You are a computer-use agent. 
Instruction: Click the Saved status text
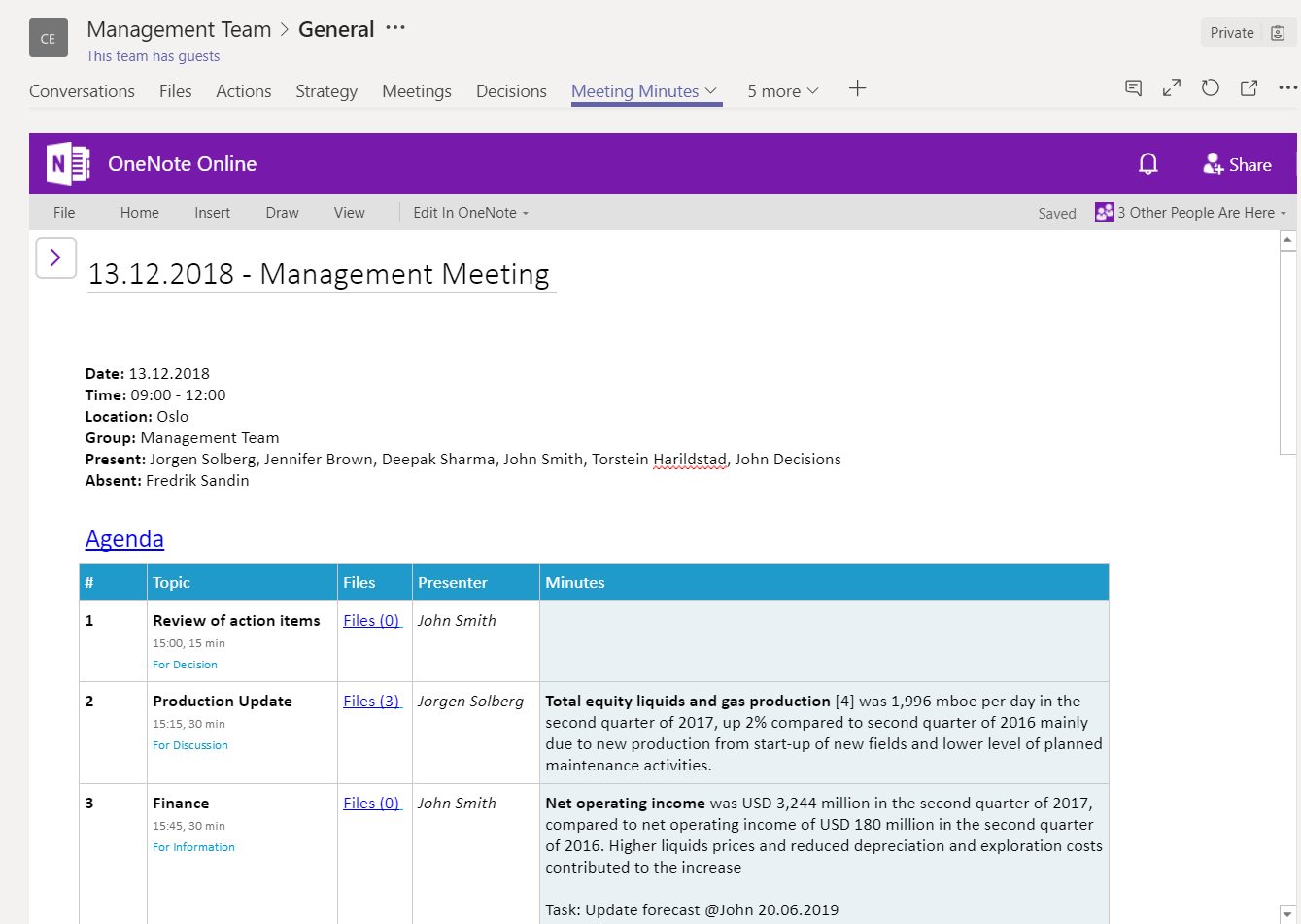pos(1057,214)
